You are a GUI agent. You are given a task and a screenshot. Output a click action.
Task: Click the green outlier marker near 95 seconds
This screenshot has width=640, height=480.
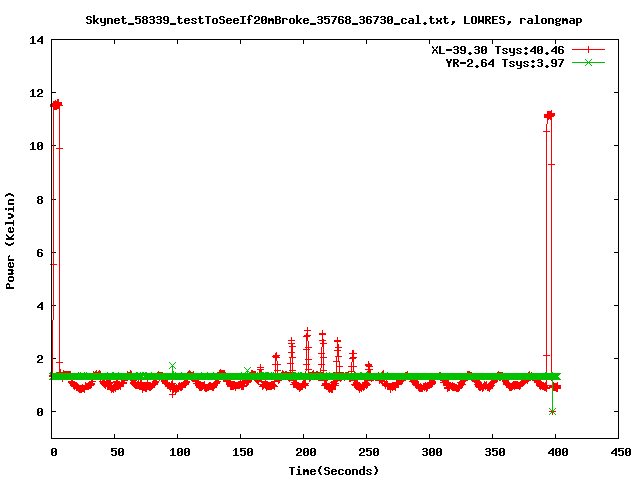tap(172, 366)
